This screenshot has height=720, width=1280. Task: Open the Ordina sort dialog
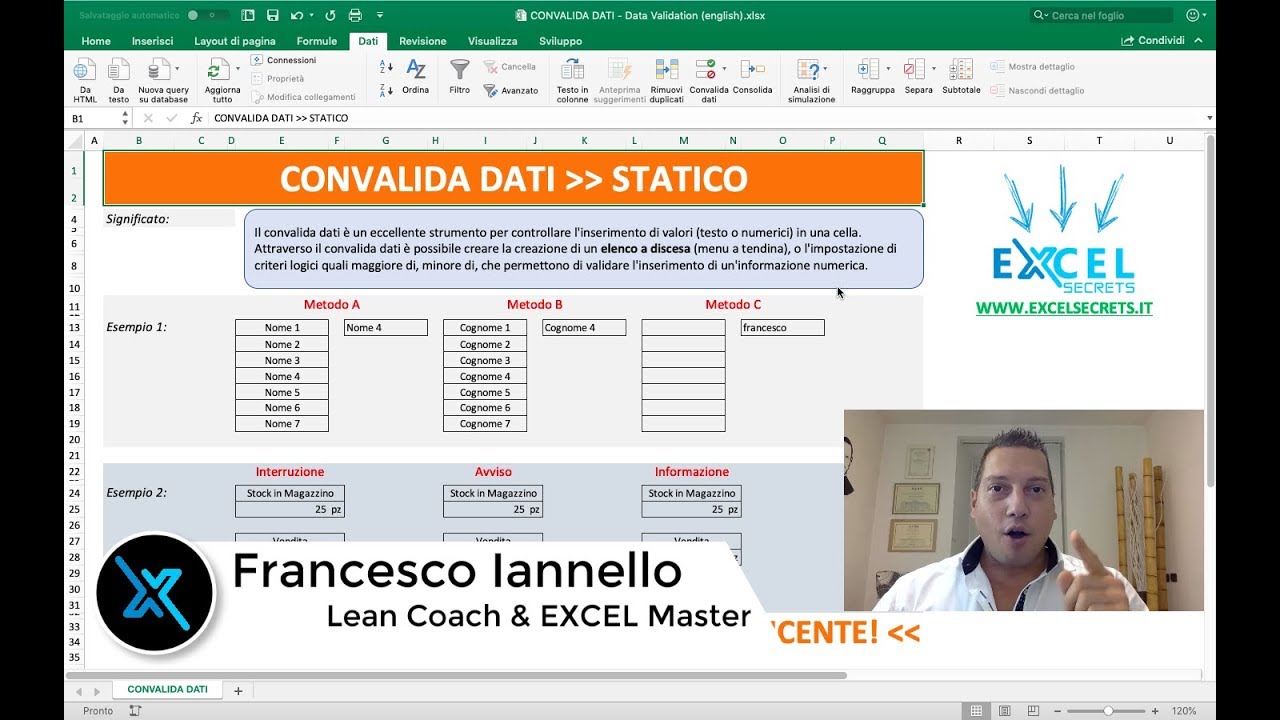416,77
